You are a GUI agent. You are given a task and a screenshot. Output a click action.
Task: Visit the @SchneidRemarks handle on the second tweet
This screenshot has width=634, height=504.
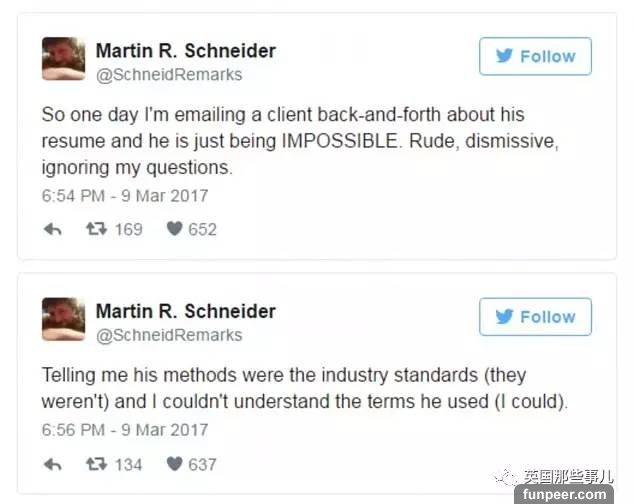(168, 335)
